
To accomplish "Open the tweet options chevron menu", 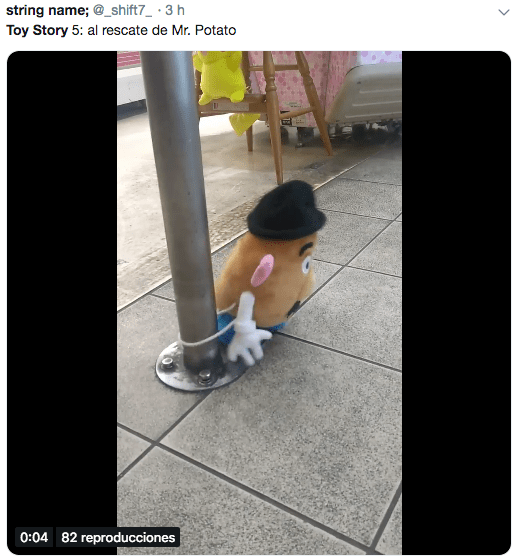I will [x=503, y=12].
